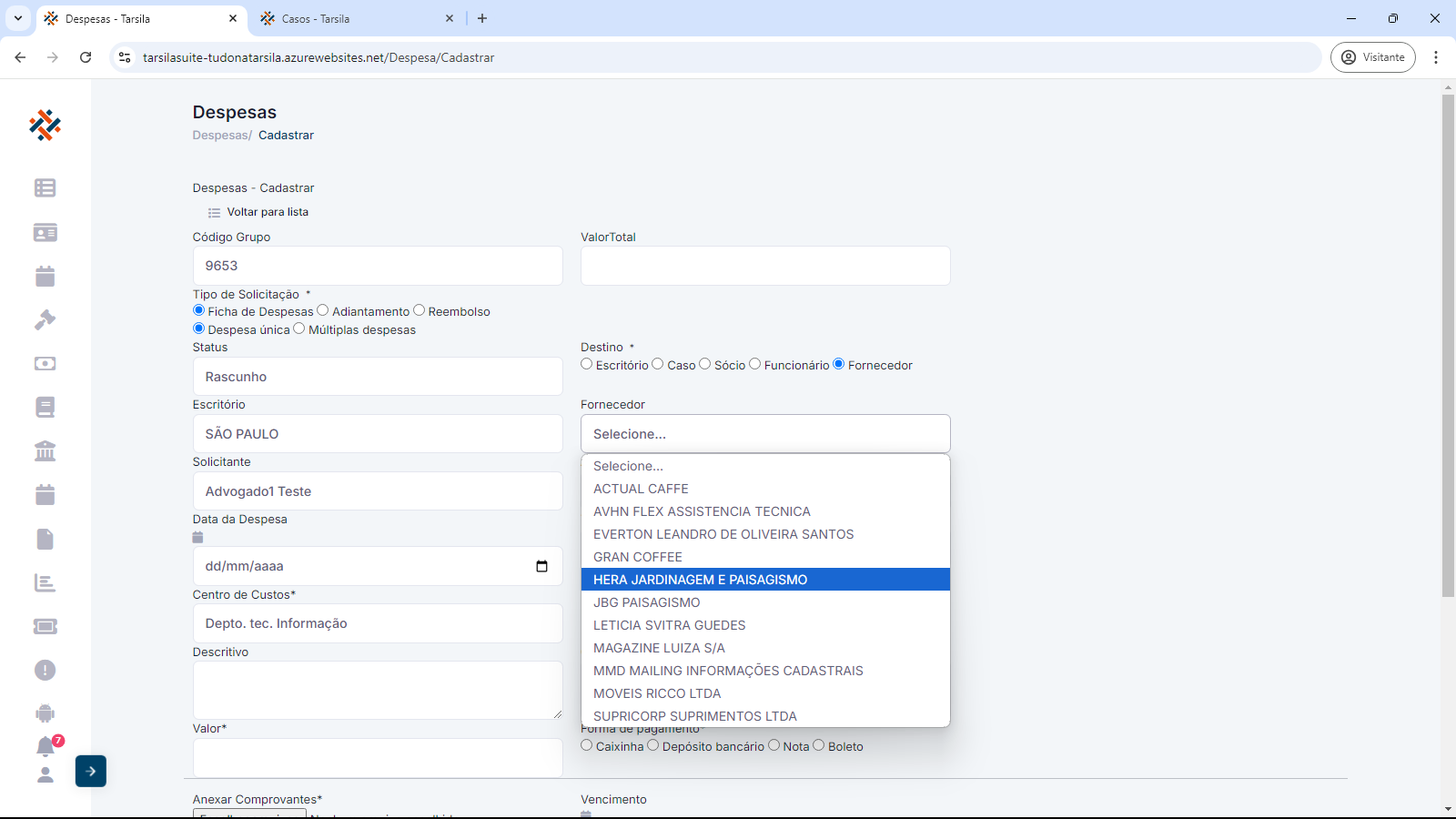Choose Múltiplas despesas option
Screen dimensions: 1456x819
coord(299,329)
